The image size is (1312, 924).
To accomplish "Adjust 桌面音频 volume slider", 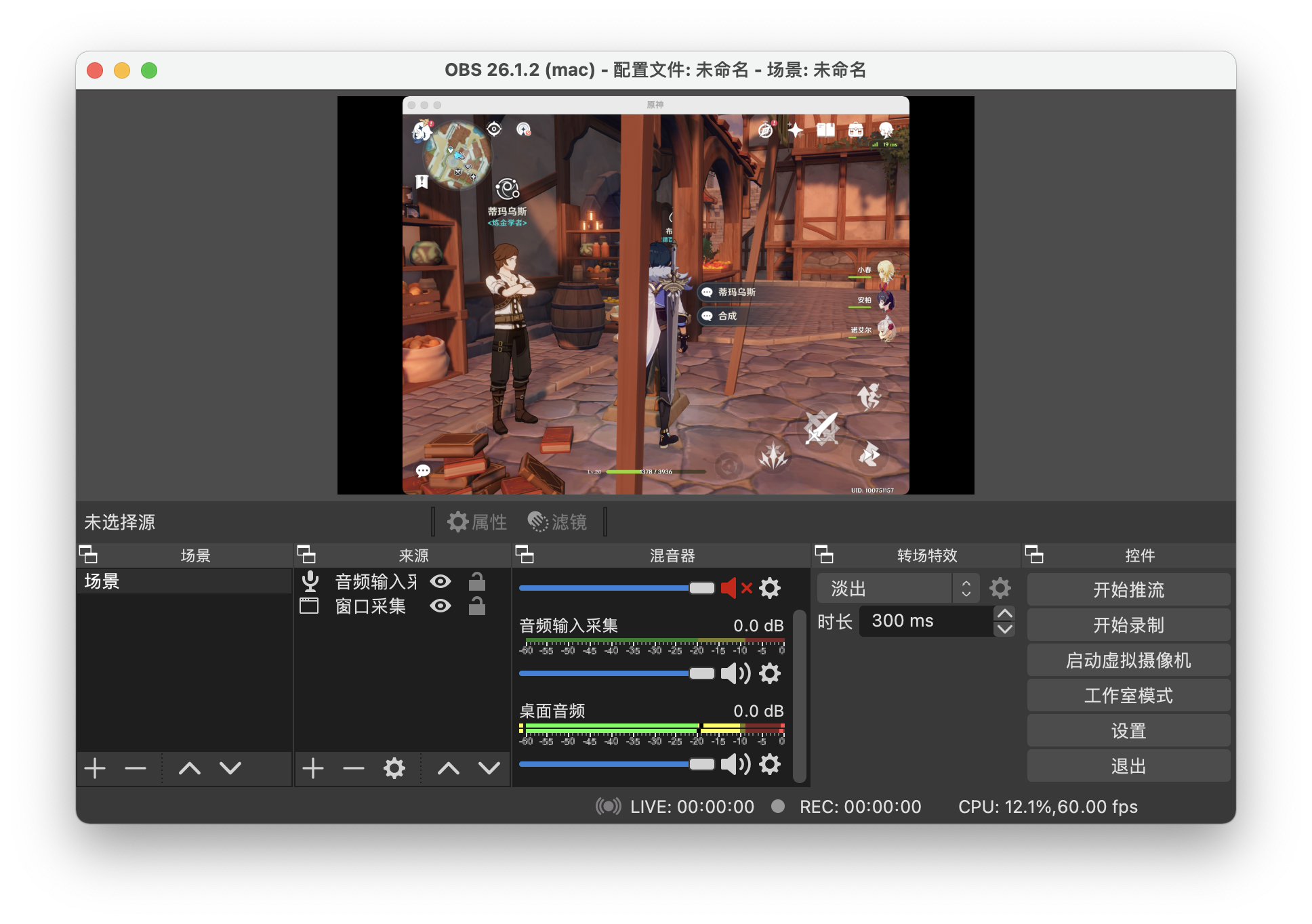I will (617, 764).
